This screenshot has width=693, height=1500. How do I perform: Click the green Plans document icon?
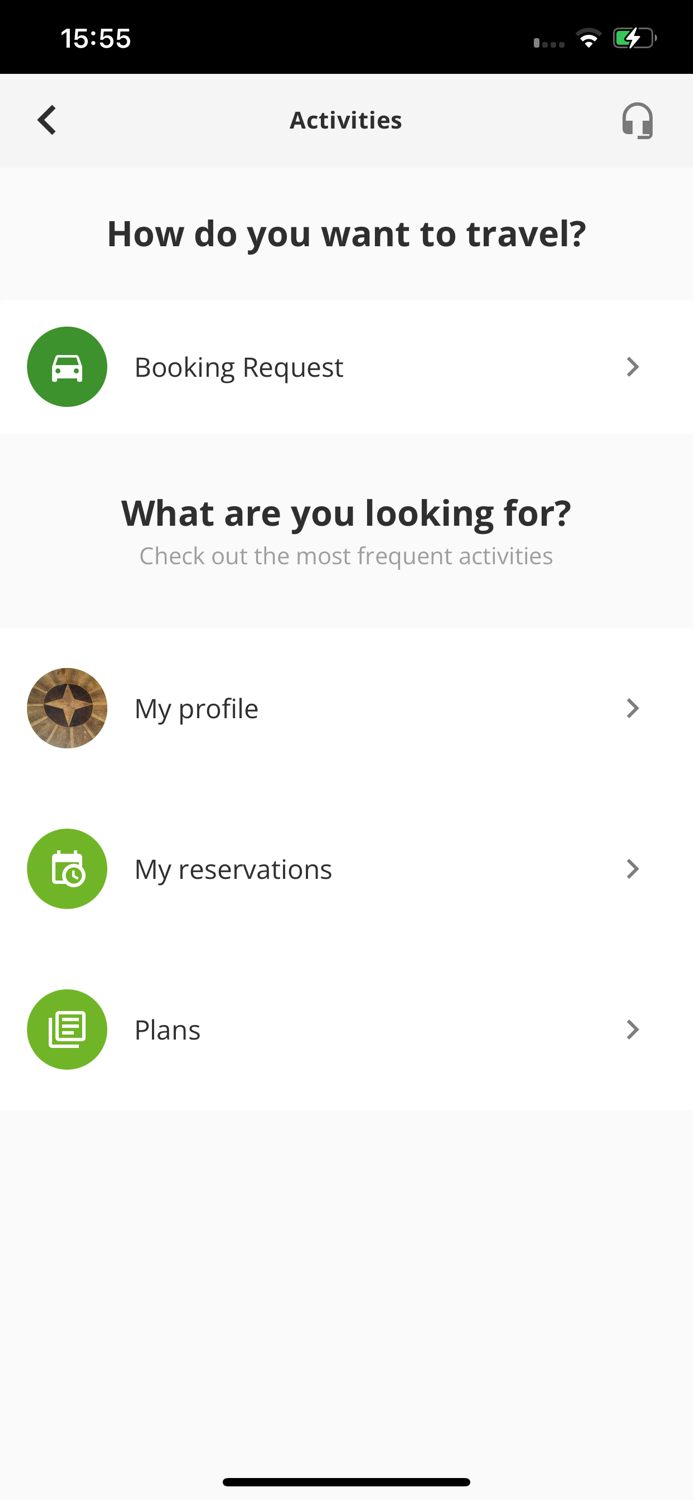point(67,1029)
